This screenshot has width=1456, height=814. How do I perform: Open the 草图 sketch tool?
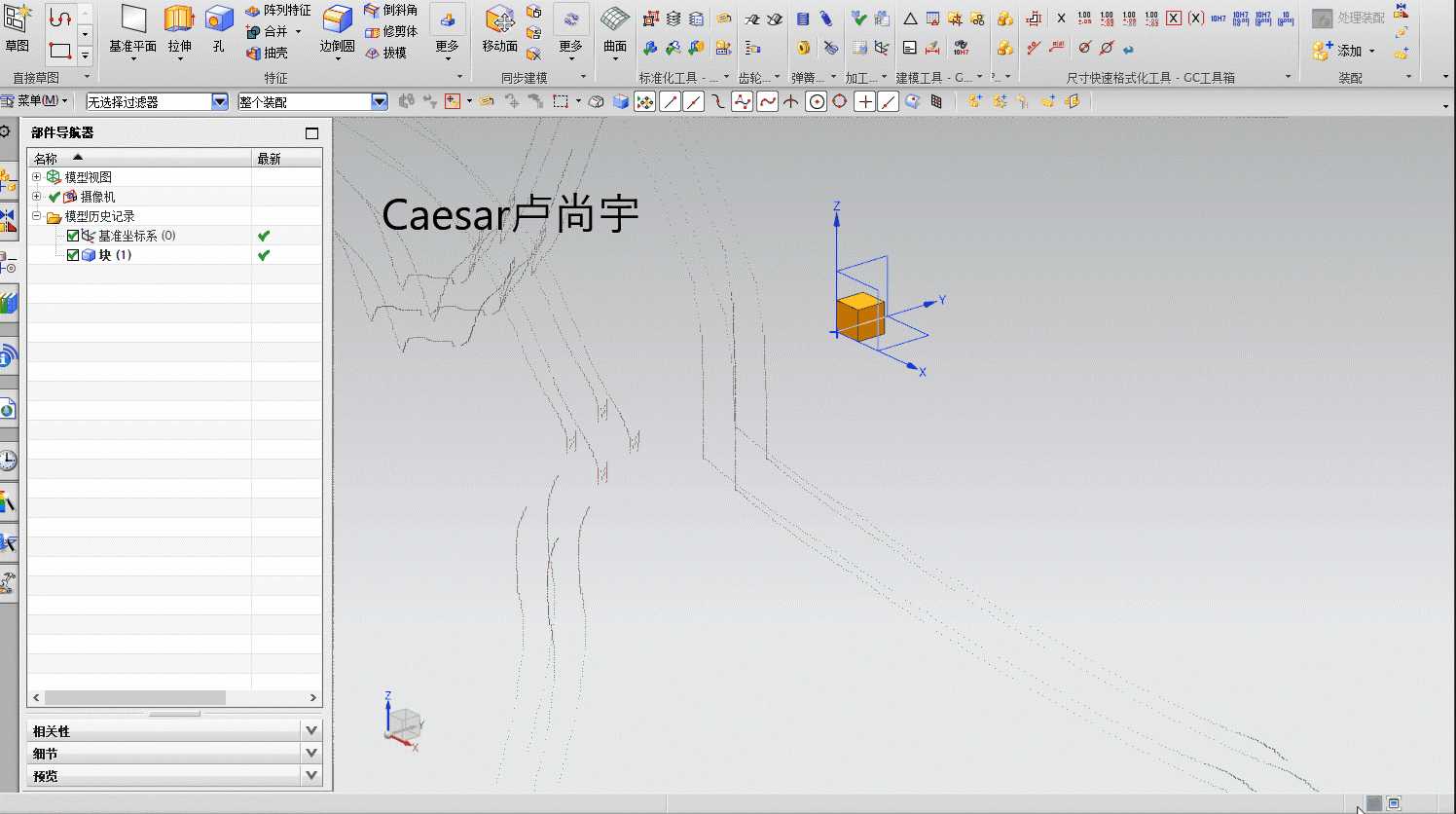point(17,27)
